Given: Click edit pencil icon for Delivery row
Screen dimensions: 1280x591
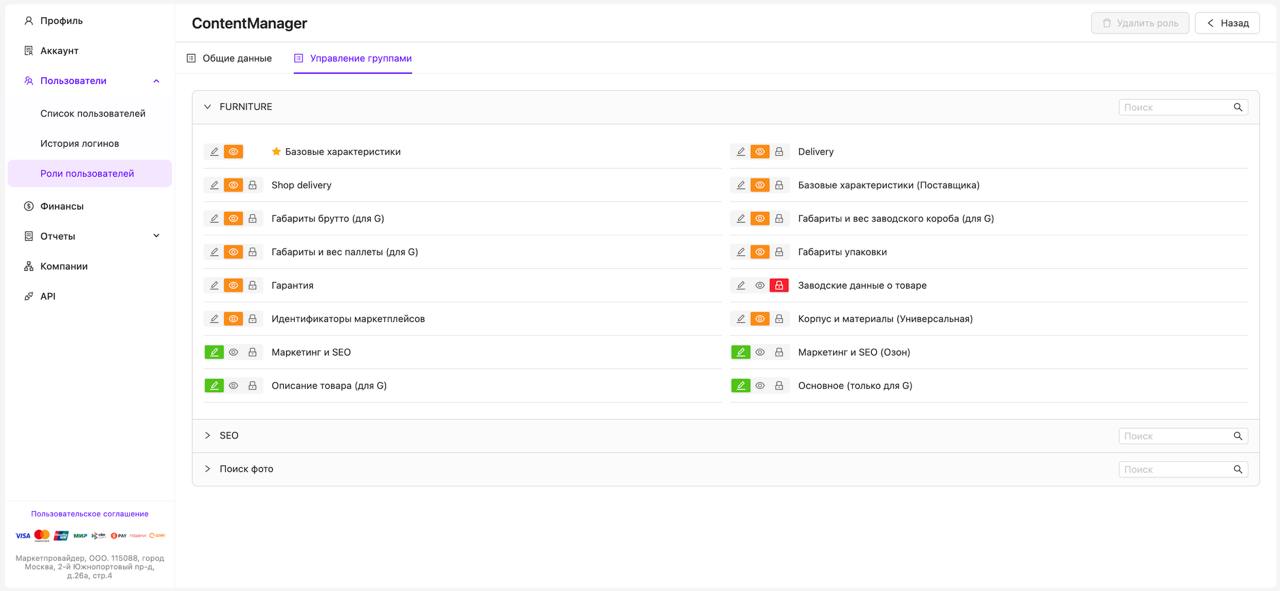Looking at the screenshot, I should click(741, 152).
